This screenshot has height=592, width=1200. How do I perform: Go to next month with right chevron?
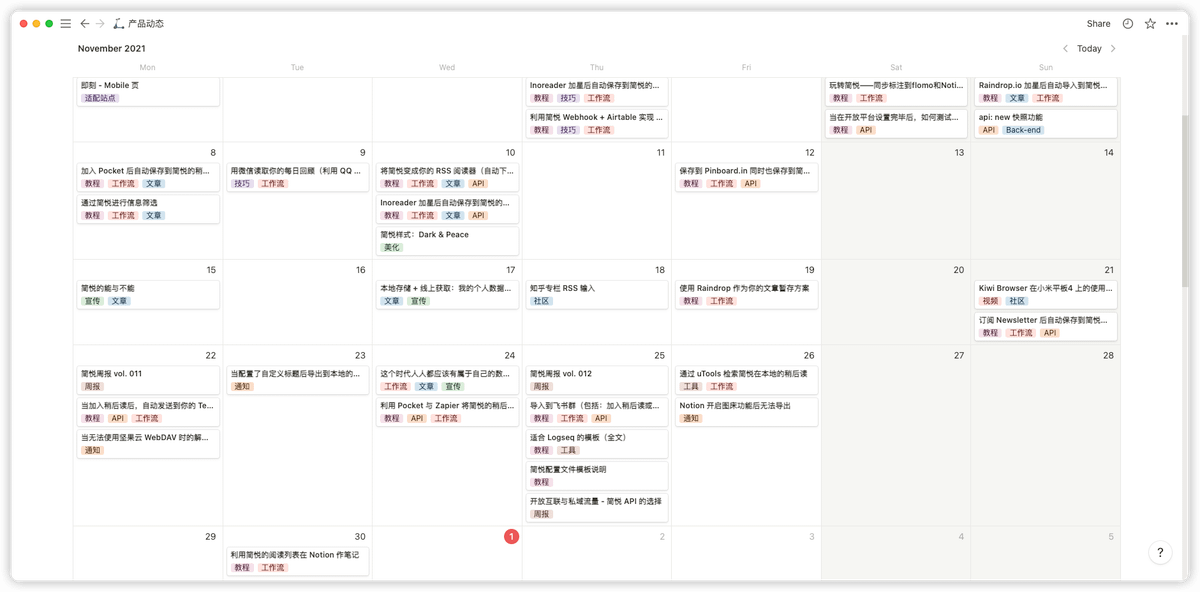1113,48
